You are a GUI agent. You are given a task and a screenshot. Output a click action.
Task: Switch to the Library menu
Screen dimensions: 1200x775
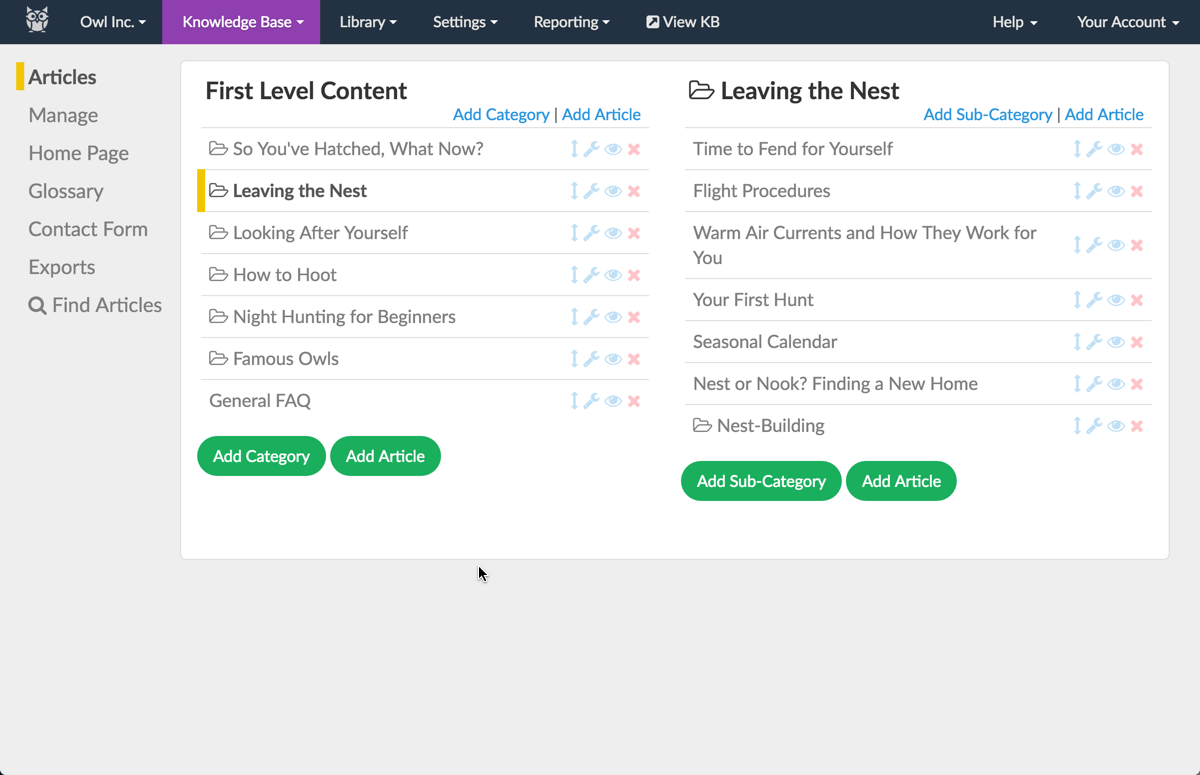point(367,22)
